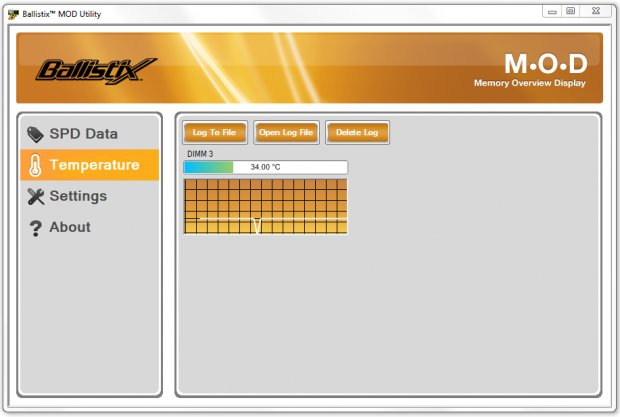The image size is (620, 417).
Task: Close the Ballistix MOD Utility window
Action: pyautogui.click(x=594, y=11)
